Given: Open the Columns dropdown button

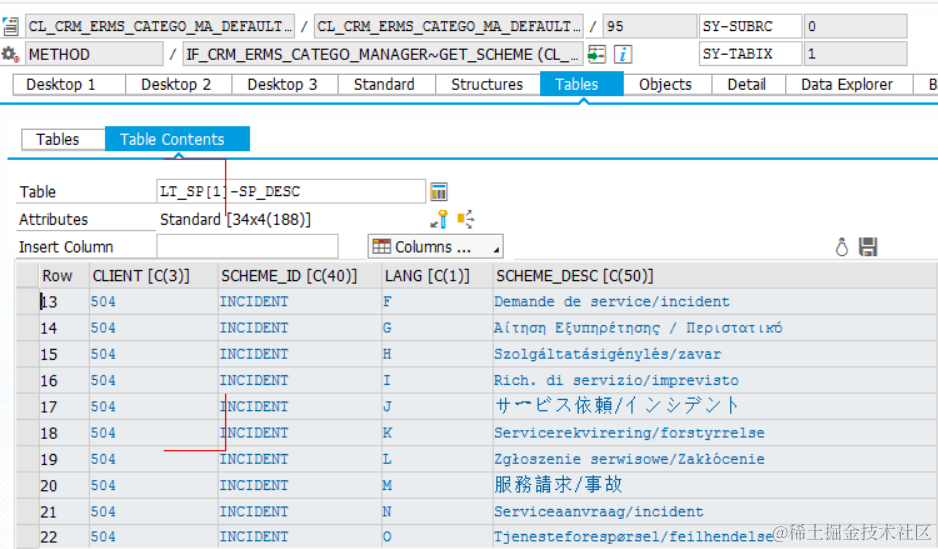Looking at the screenshot, I should coord(436,246).
